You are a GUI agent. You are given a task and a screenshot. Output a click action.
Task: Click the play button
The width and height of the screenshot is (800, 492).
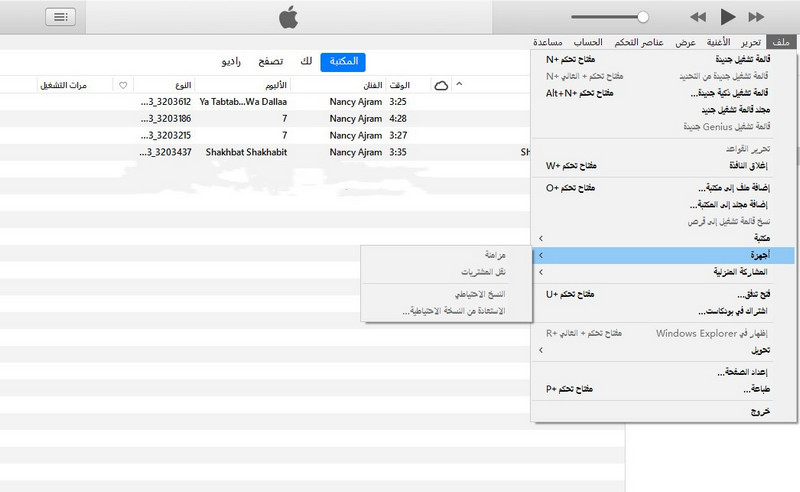(728, 17)
